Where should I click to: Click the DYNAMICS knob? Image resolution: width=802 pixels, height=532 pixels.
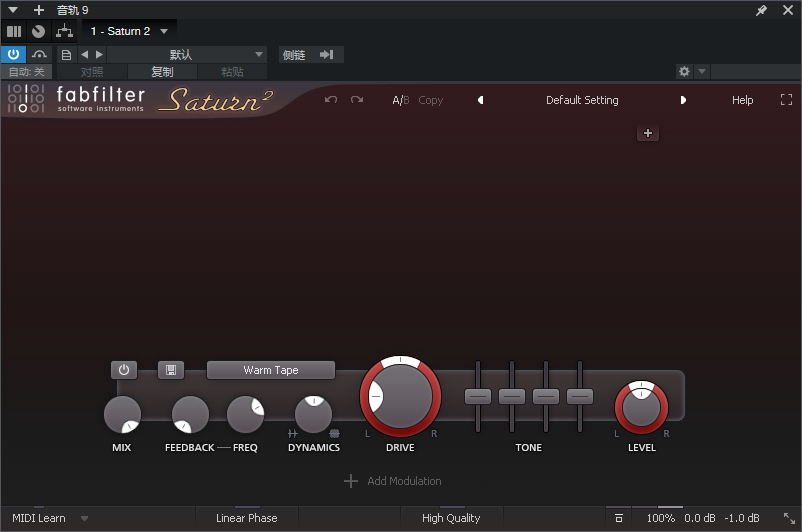coord(314,414)
